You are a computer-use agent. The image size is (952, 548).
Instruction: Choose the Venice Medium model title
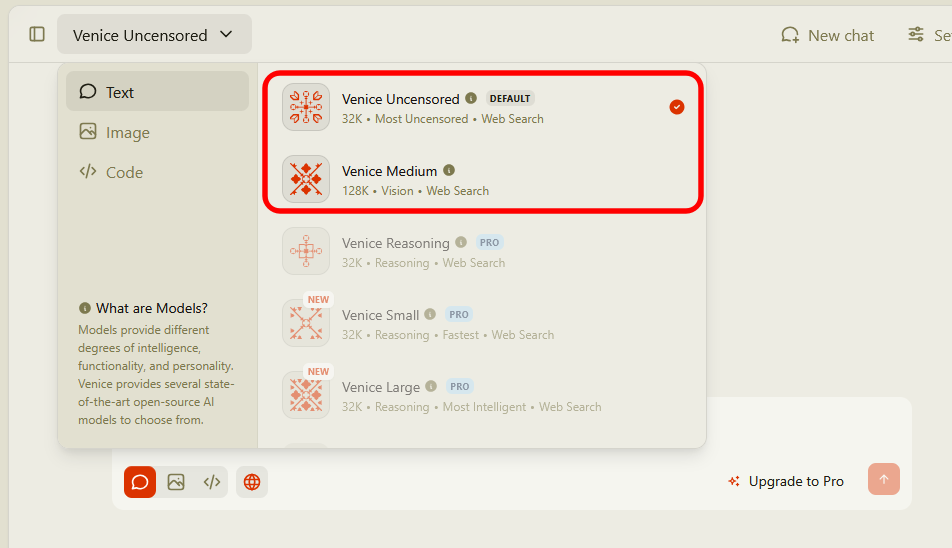pos(390,171)
